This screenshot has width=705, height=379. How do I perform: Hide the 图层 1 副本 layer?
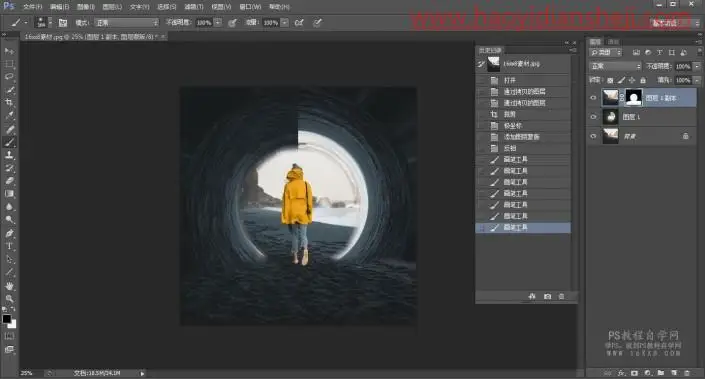coord(593,98)
